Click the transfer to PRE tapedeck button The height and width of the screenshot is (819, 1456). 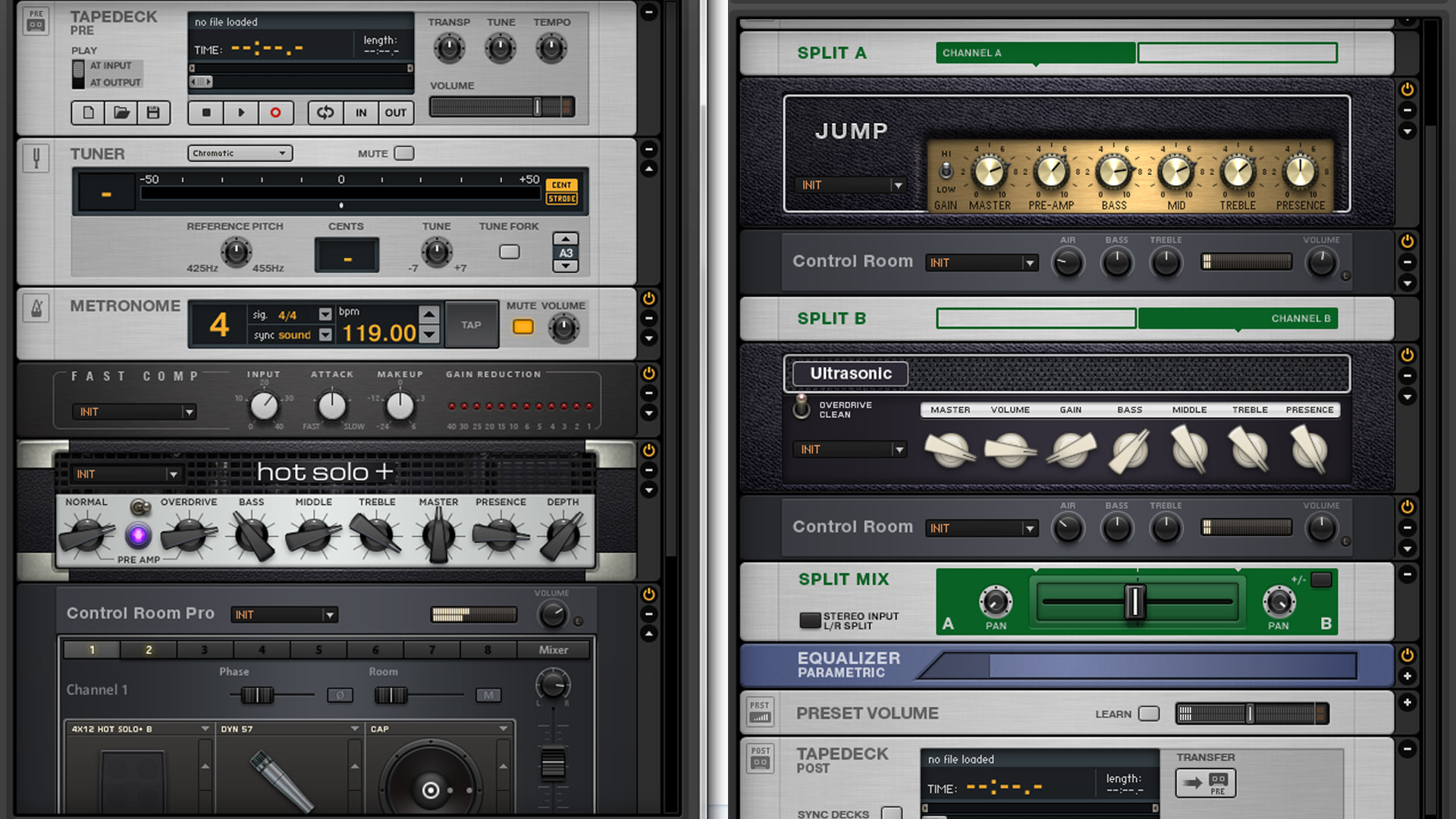[1205, 783]
